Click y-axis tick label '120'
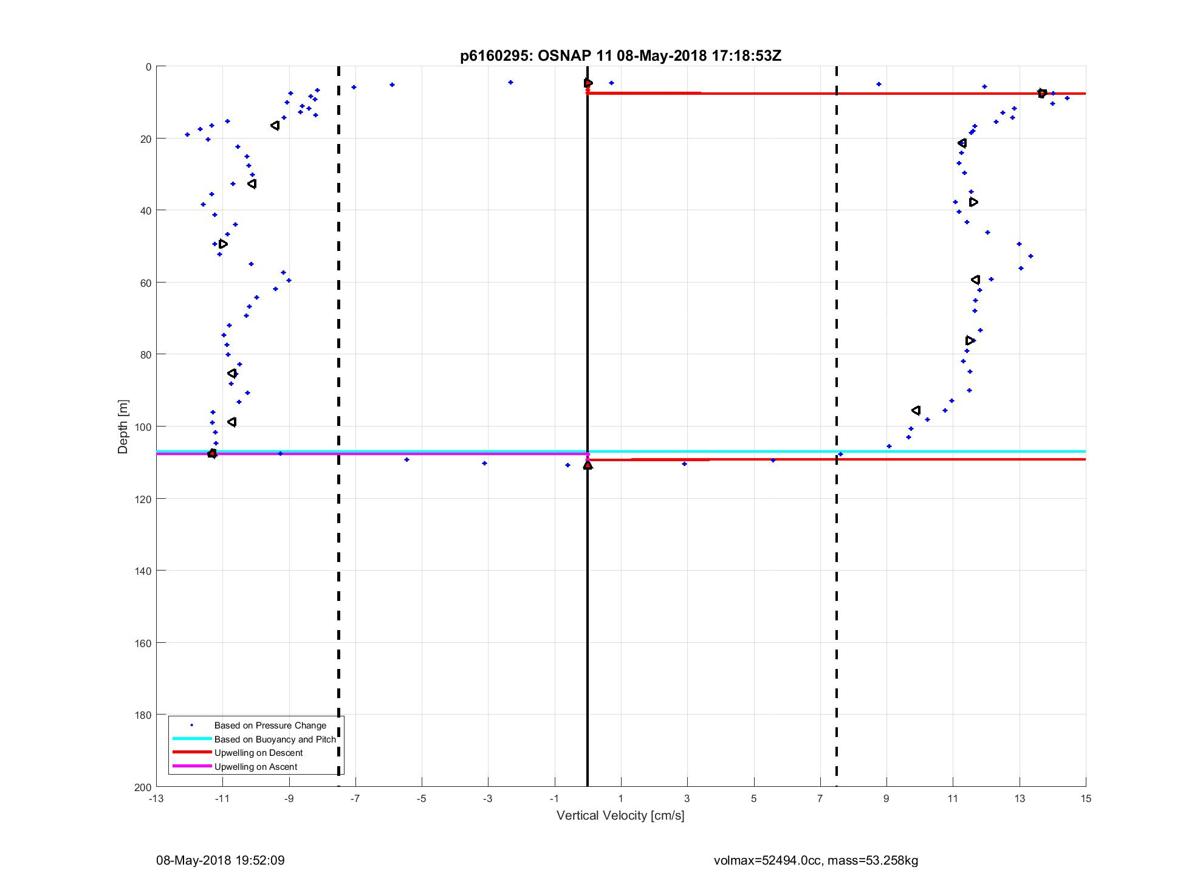Viewport: 1200px width, 885px height. (x=142, y=499)
